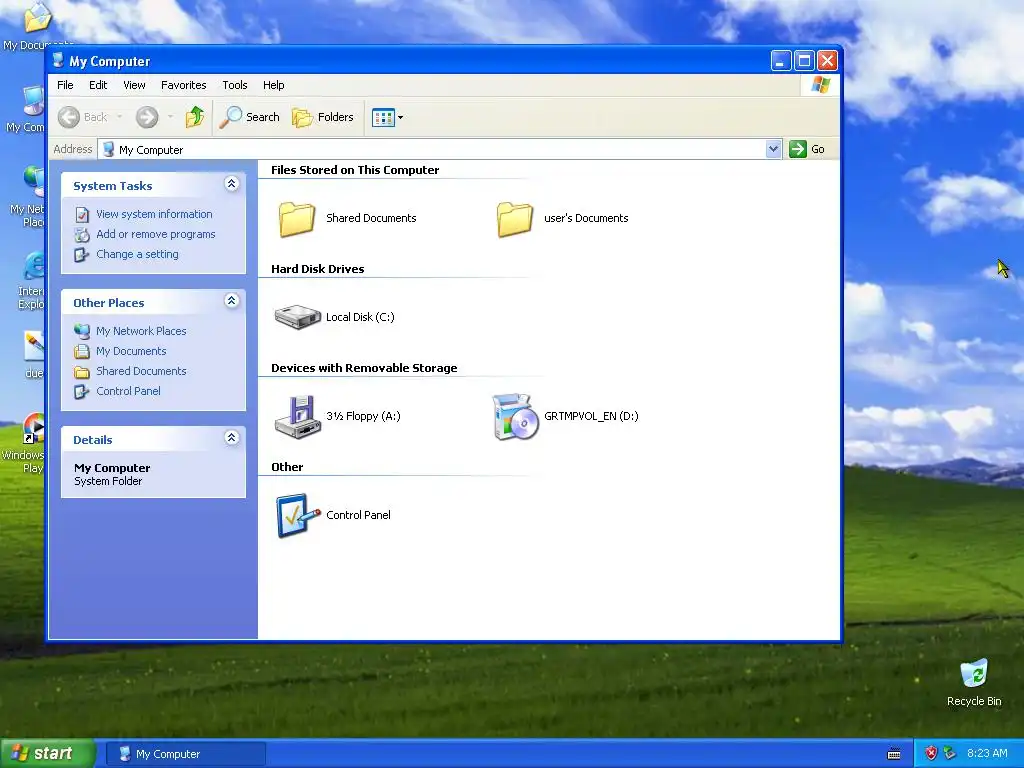Click the My Network Places sidebar icon
1024x768 pixels.
(x=82, y=331)
